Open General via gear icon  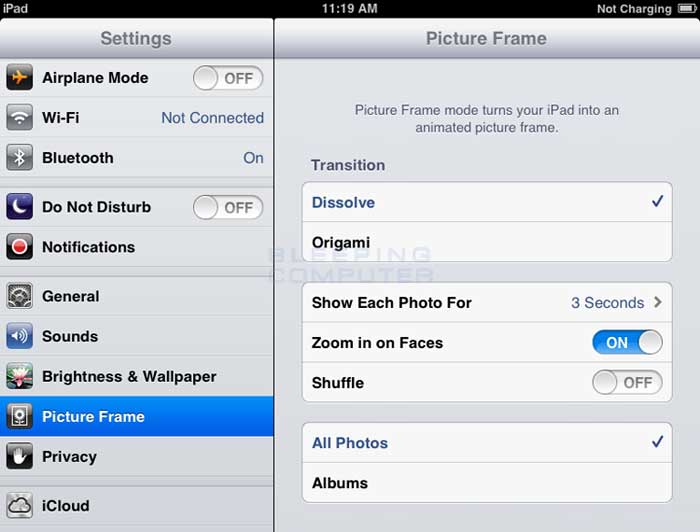coord(19,296)
